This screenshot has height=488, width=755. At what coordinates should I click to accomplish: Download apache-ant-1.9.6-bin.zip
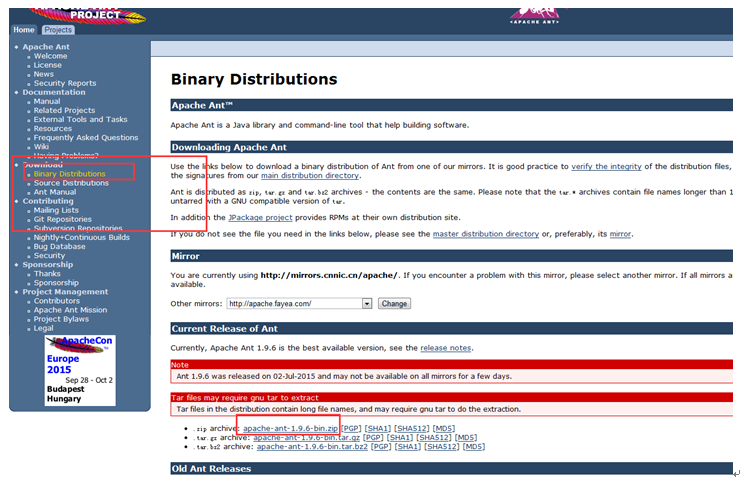[x=290, y=429]
